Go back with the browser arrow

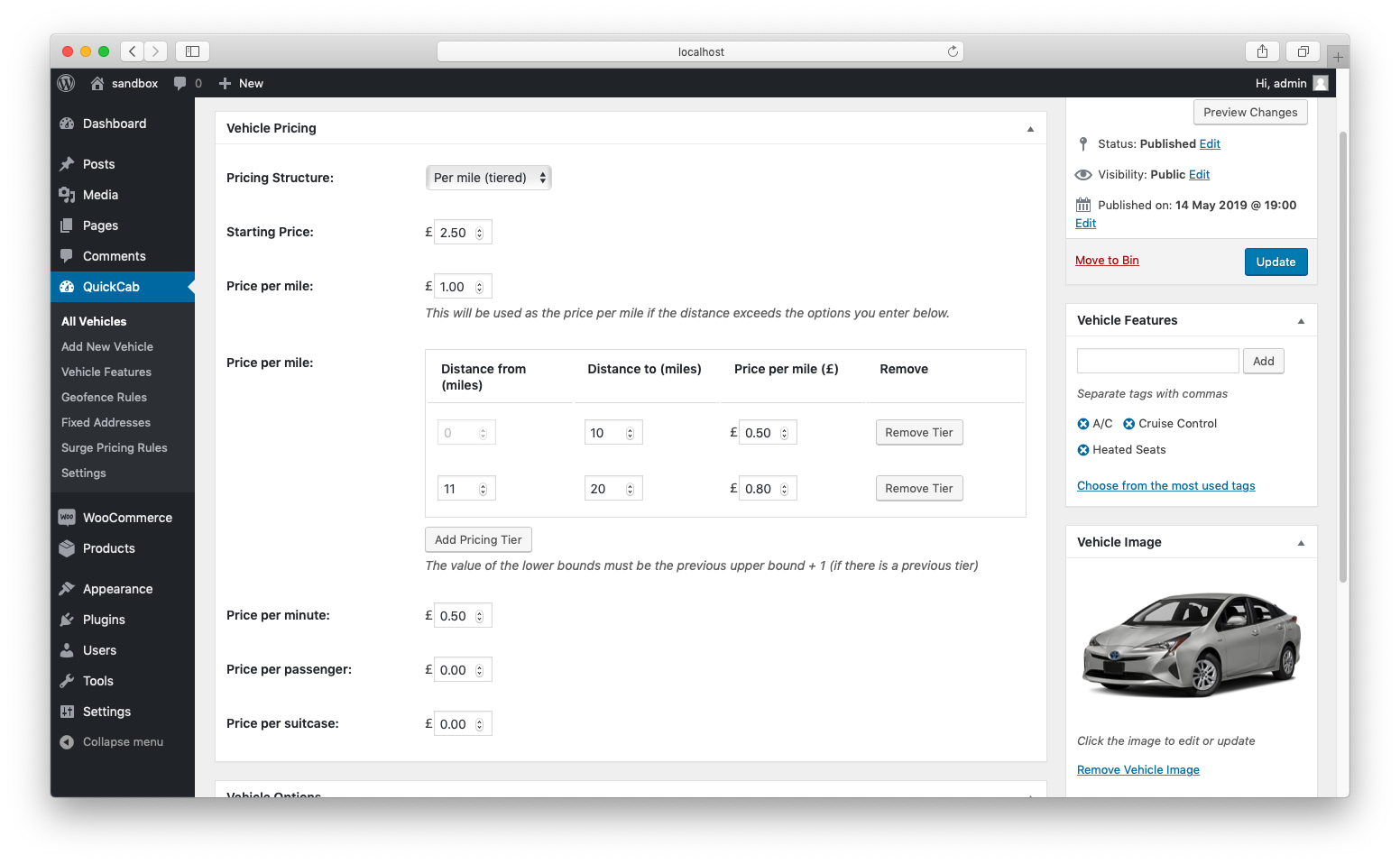coord(133,51)
